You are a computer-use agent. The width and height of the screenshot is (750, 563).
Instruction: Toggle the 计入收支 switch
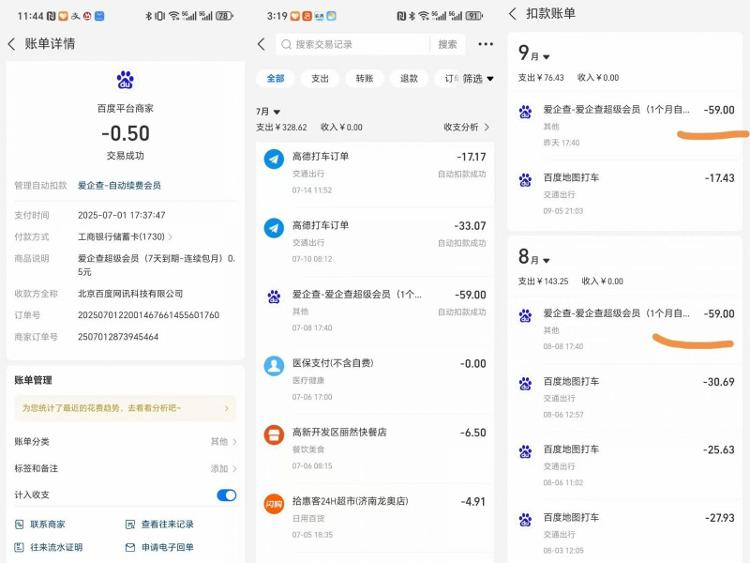point(226,495)
